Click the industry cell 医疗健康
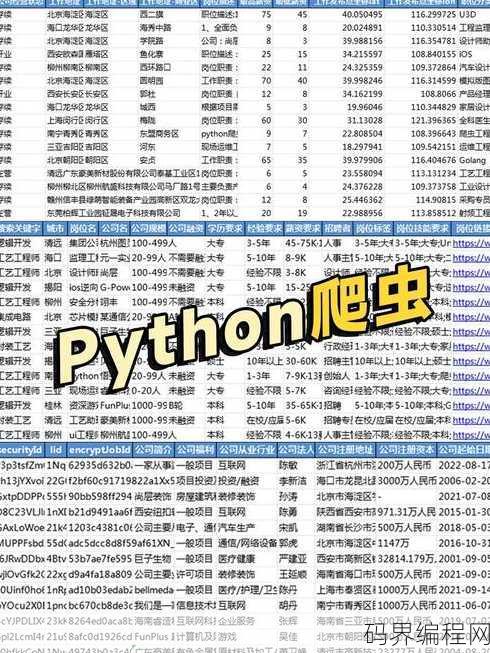 pos(236,558)
